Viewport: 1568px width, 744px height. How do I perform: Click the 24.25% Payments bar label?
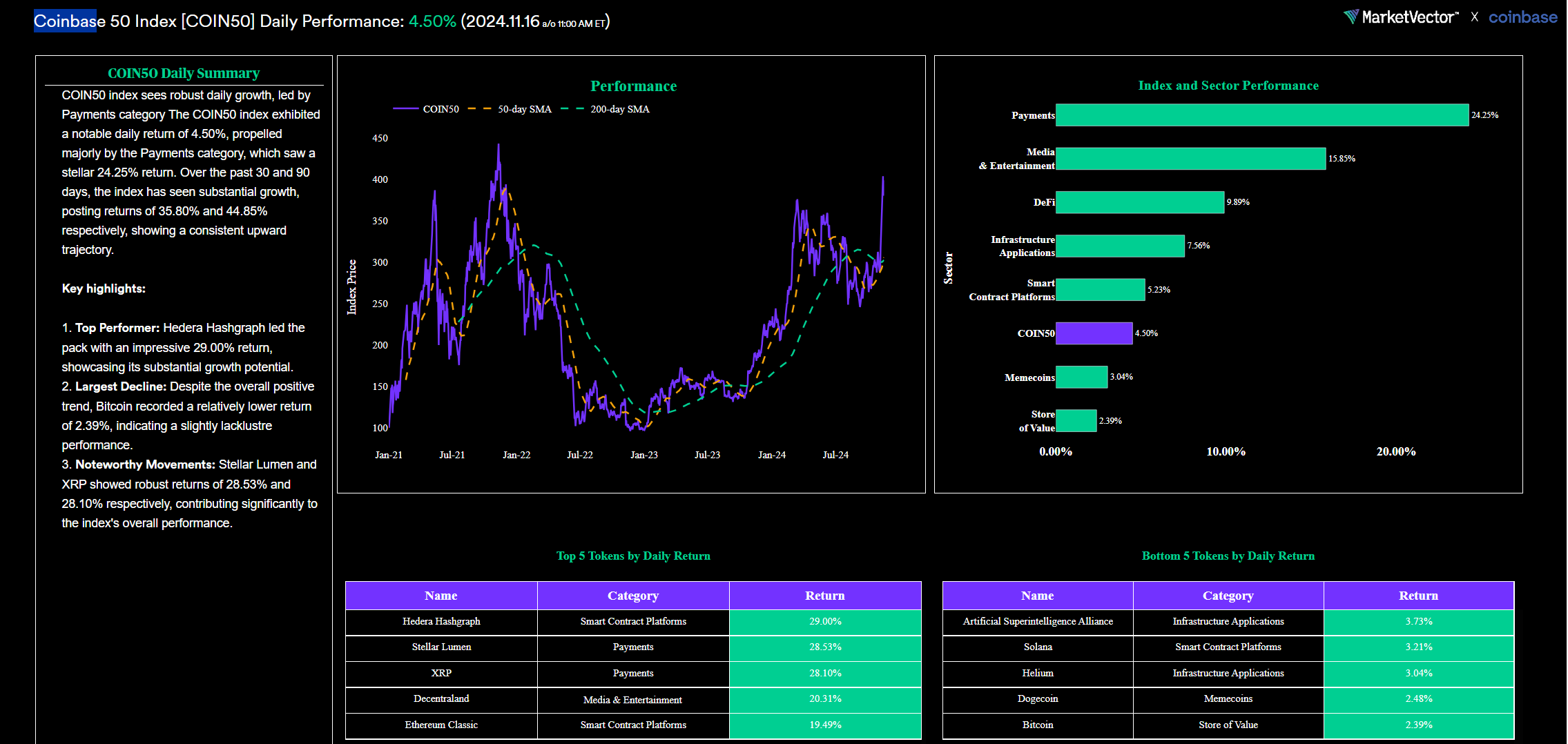point(1485,115)
